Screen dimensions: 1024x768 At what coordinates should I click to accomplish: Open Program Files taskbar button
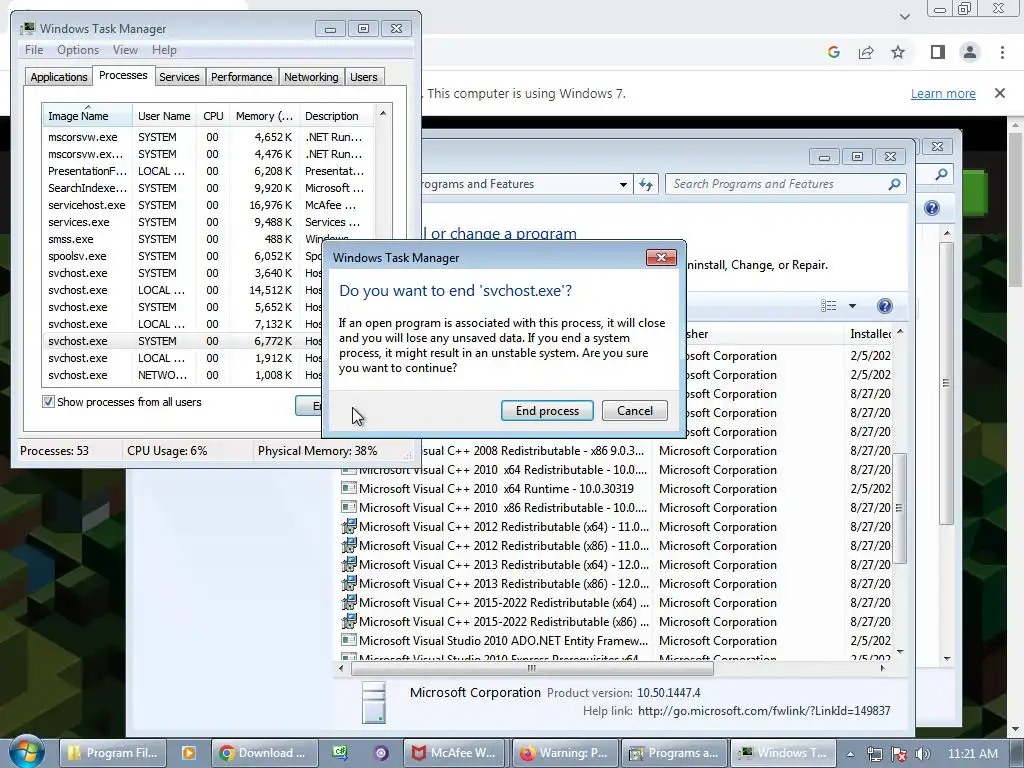(113, 753)
